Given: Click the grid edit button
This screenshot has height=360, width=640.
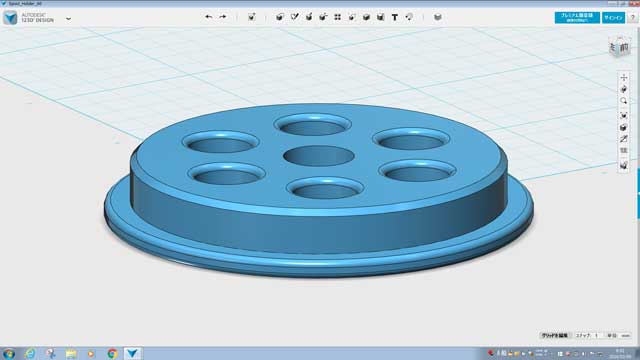Looking at the screenshot, I should click(x=555, y=336).
